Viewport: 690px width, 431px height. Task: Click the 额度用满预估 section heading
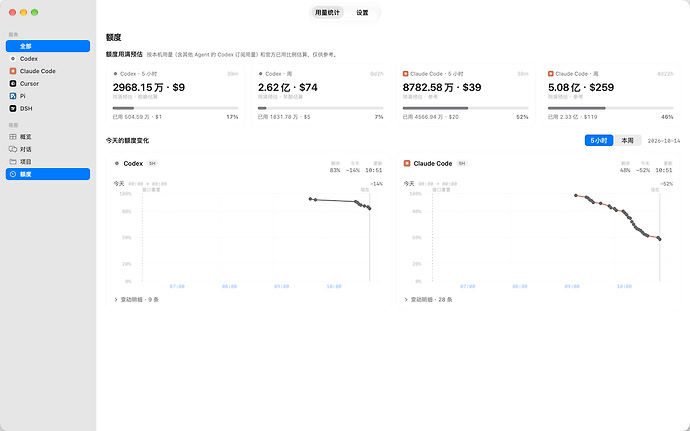pyautogui.click(x=124, y=54)
